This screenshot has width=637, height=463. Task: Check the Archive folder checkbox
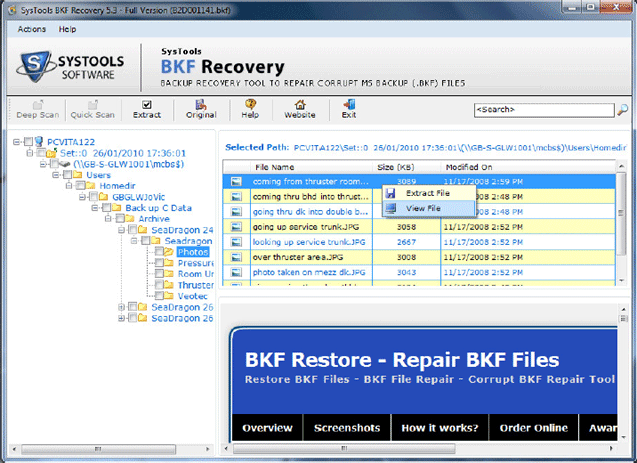tap(120, 219)
